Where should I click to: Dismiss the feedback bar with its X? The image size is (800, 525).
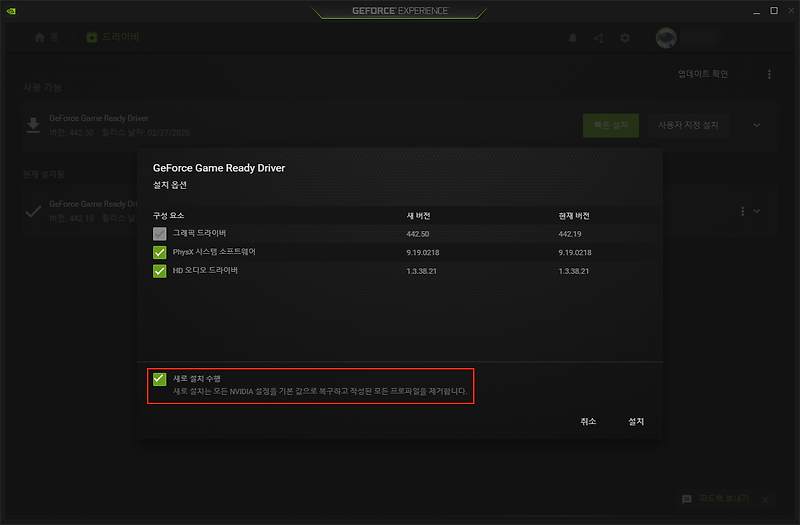765,499
